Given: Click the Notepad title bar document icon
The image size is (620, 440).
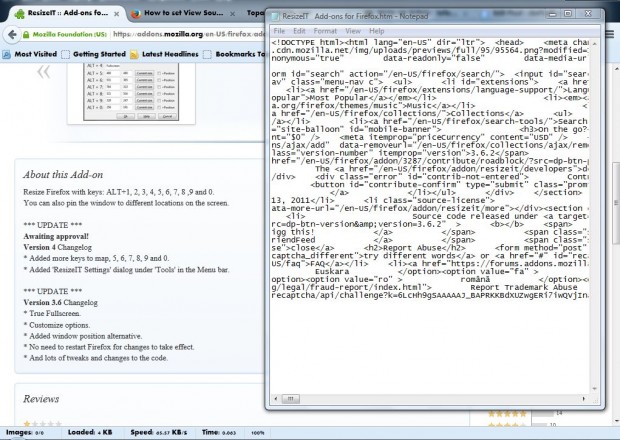Looking at the screenshot, I should point(275,16).
